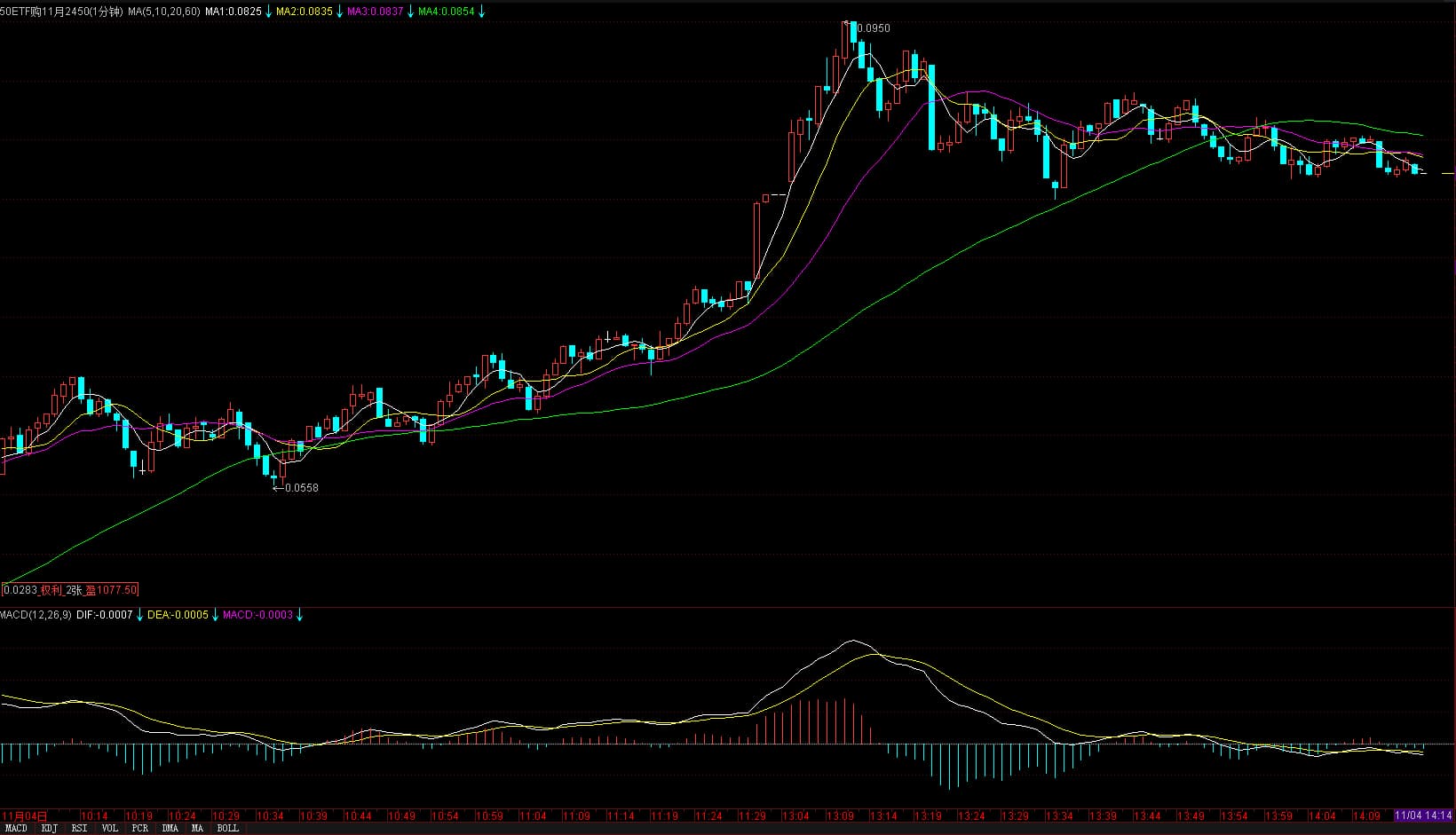
Task: Open the RSI indicator tab
Action: pos(80,828)
